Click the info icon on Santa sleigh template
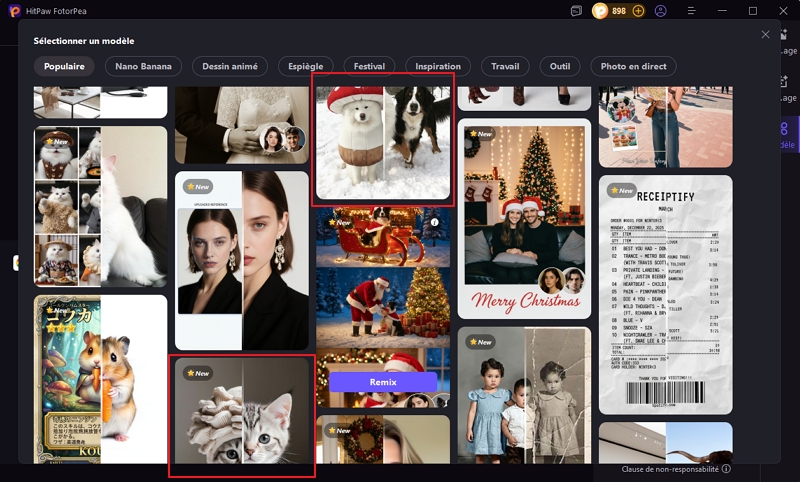 tap(434, 222)
